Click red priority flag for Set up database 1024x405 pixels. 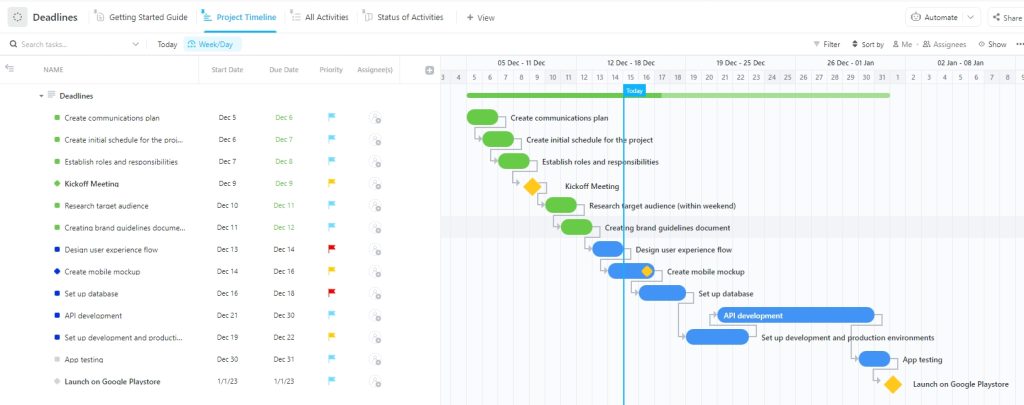point(332,293)
